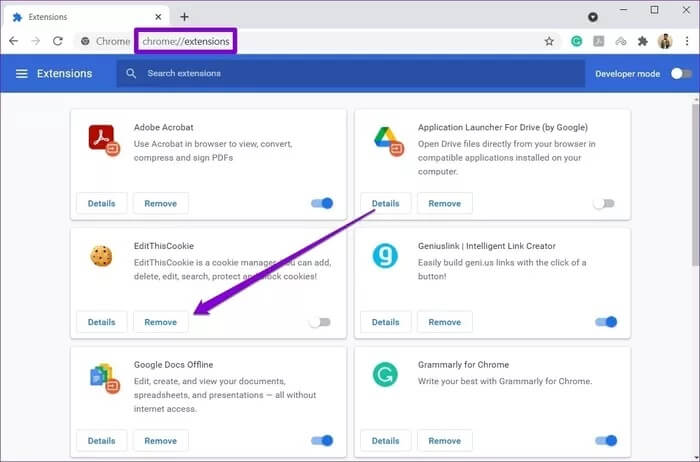Remove Grammarly for Chrome extension
Screen dimensions: 700x462
[x=445, y=441]
